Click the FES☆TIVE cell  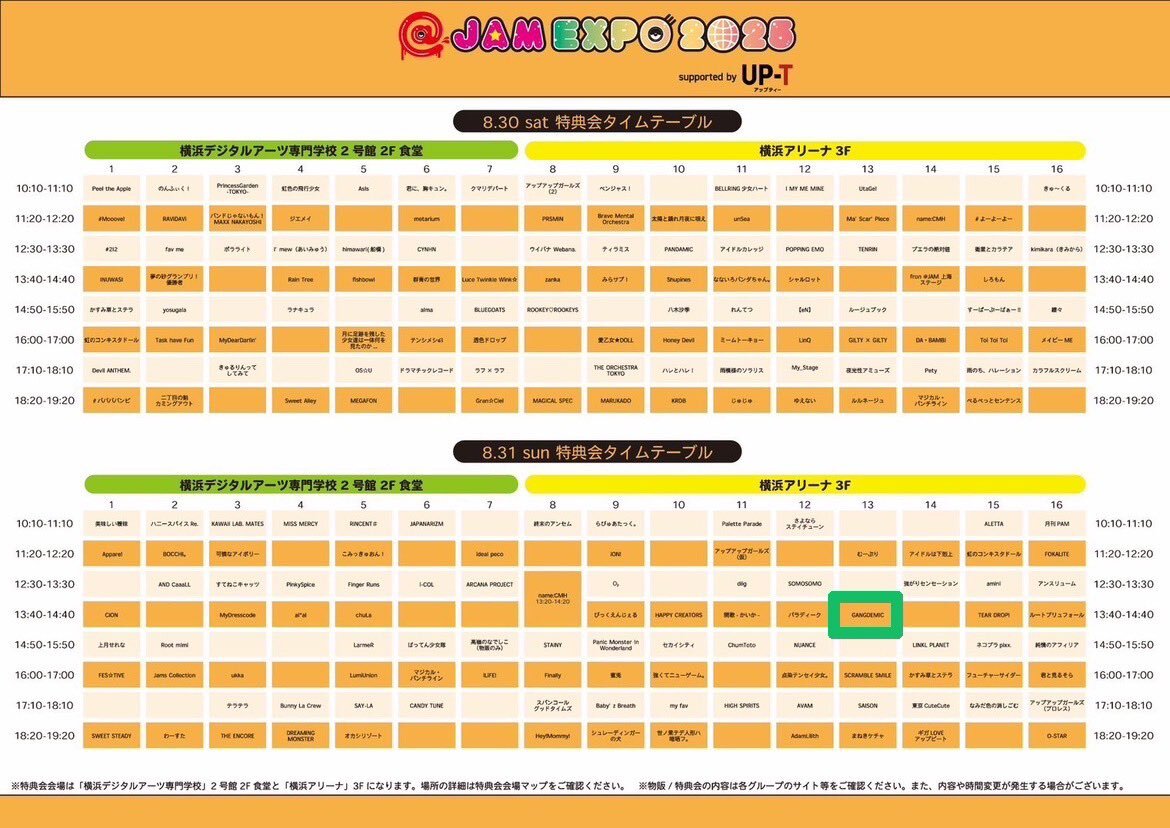[111, 675]
